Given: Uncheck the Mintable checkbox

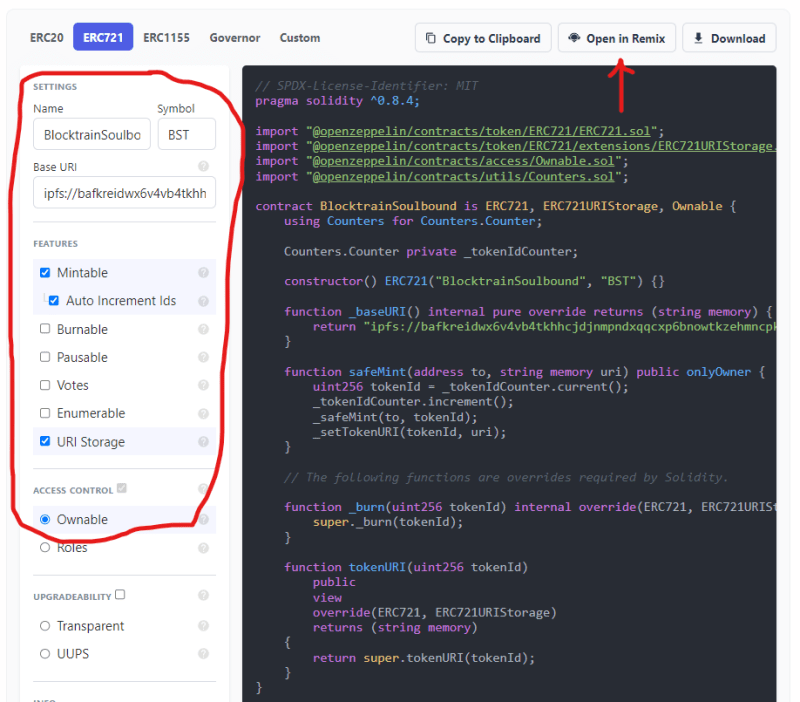Looking at the screenshot, I should (x=45, y=272).
